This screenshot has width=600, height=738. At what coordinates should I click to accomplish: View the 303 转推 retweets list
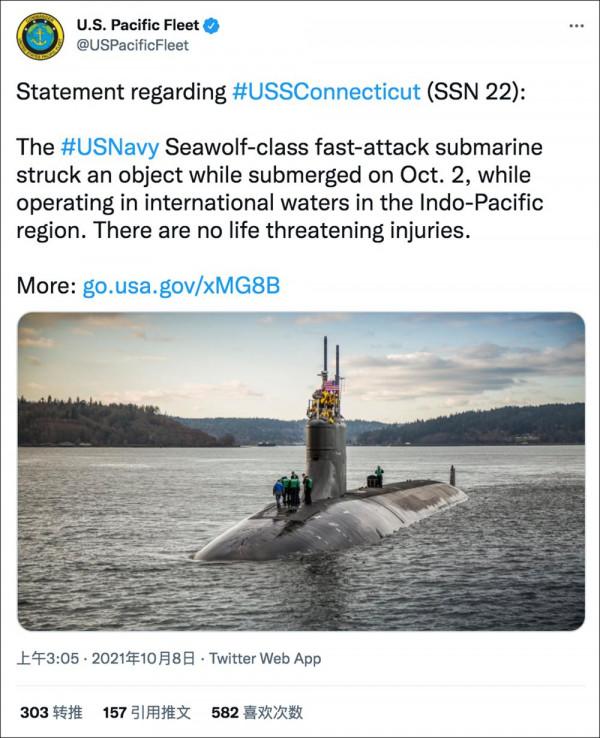coord(51,712)
